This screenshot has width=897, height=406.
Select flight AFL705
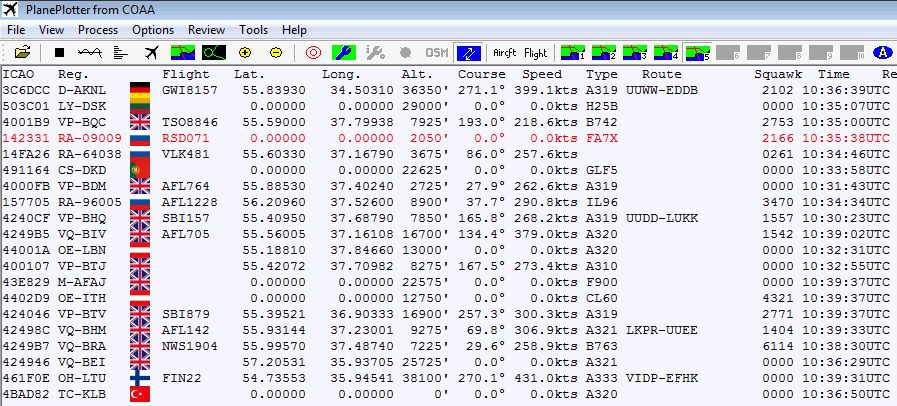(x=186, y=234)
